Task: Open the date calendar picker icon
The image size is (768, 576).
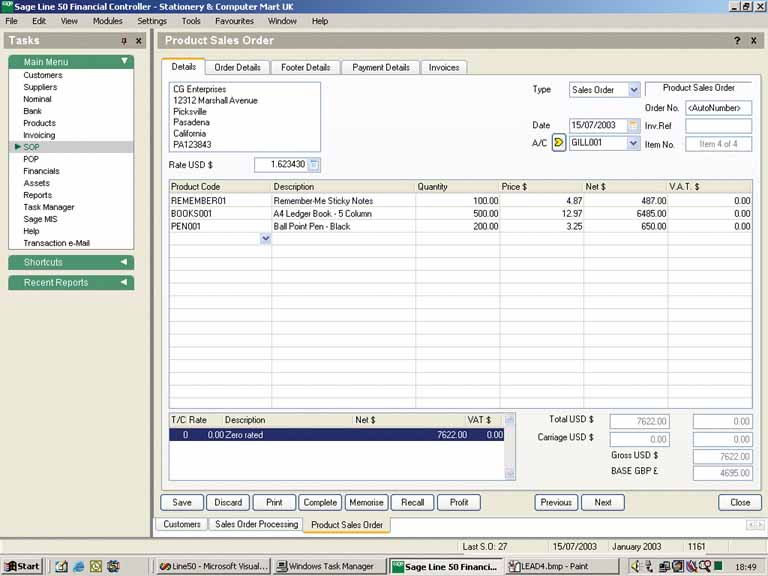Action: pyautogui.click(x=633, y=125)
